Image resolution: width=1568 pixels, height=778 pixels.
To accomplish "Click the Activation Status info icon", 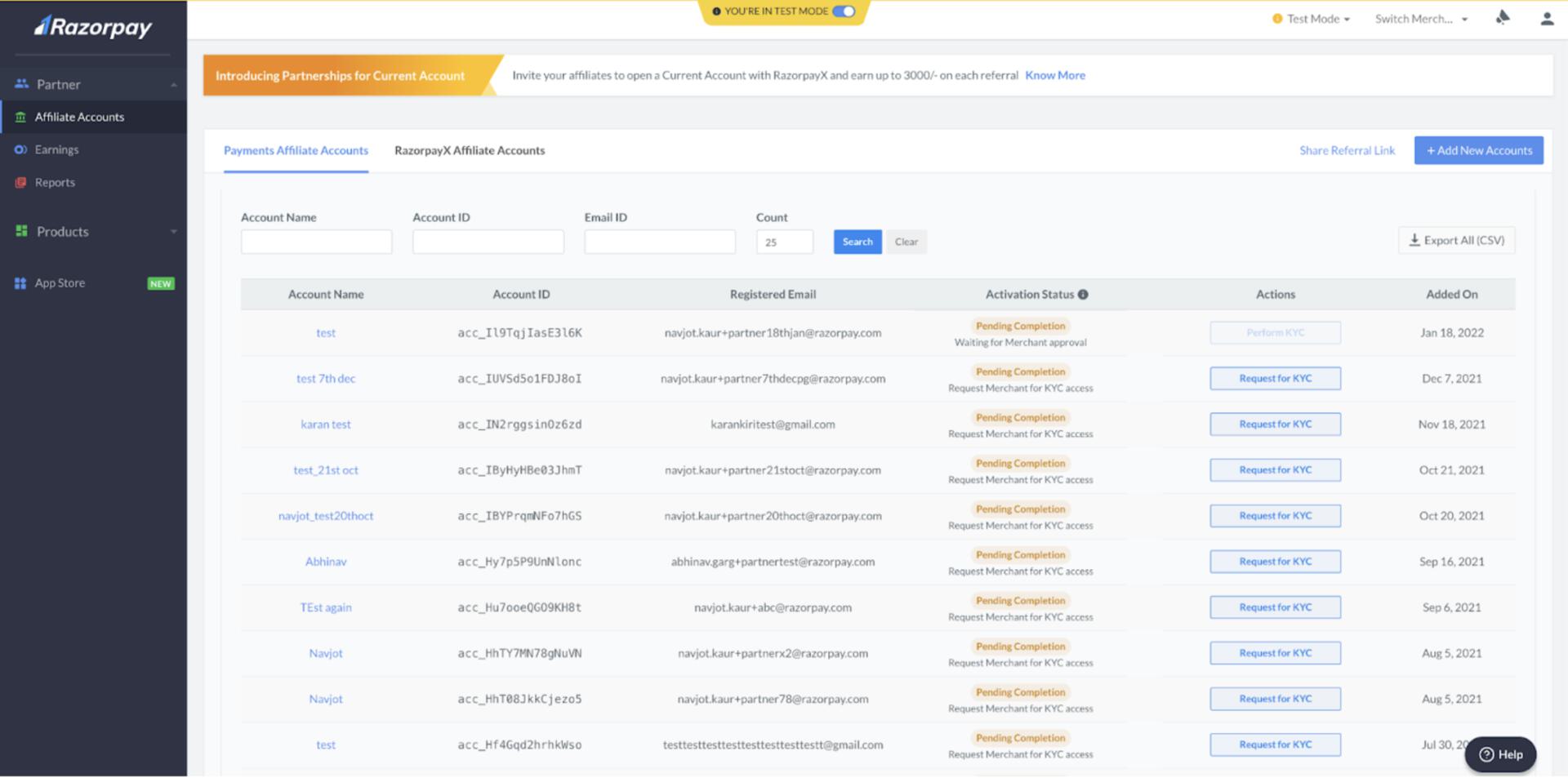I will (x=1083, y=295).
